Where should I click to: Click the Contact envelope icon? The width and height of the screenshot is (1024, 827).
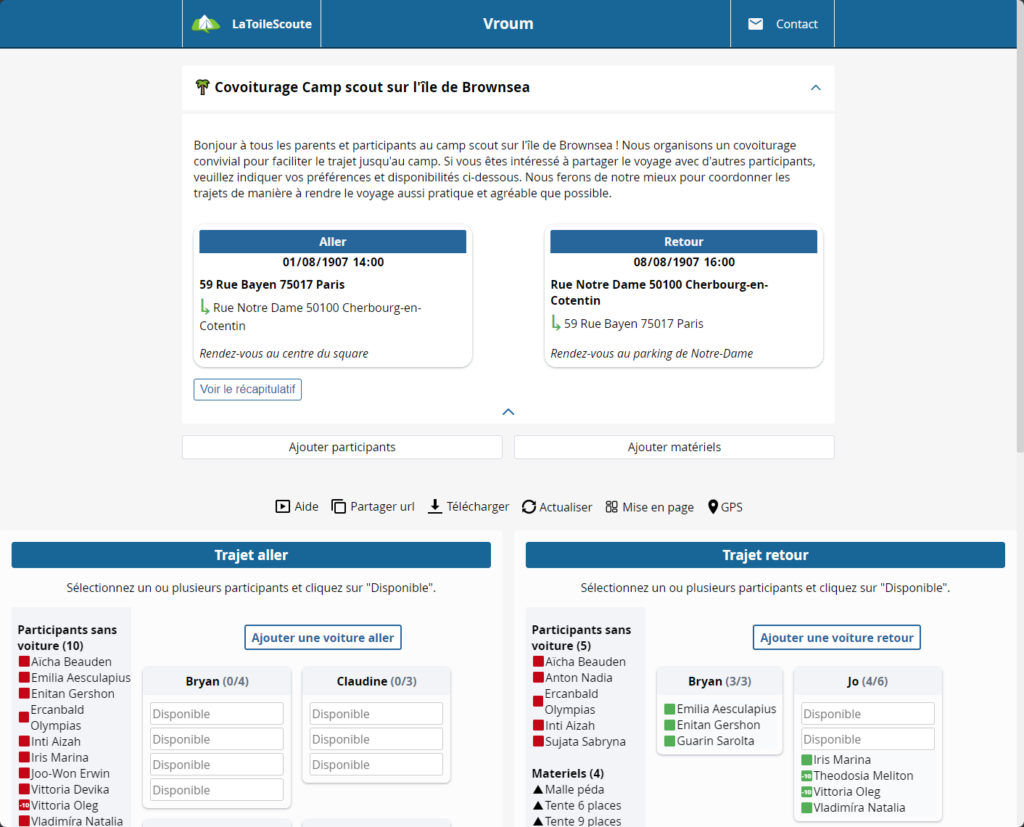point(756,24)
